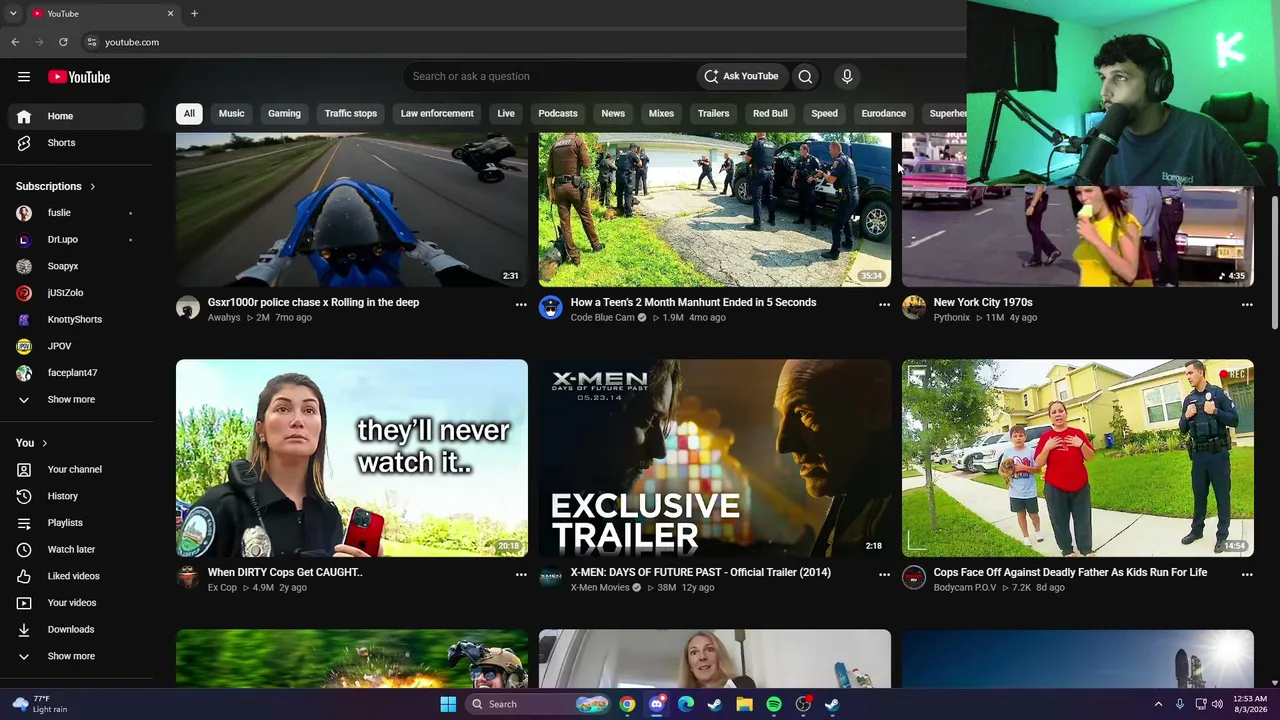Play the 'they'll never watch it' thumbnail
Image resolution: width=1280 pixels, height=720 pixels.
352,458
